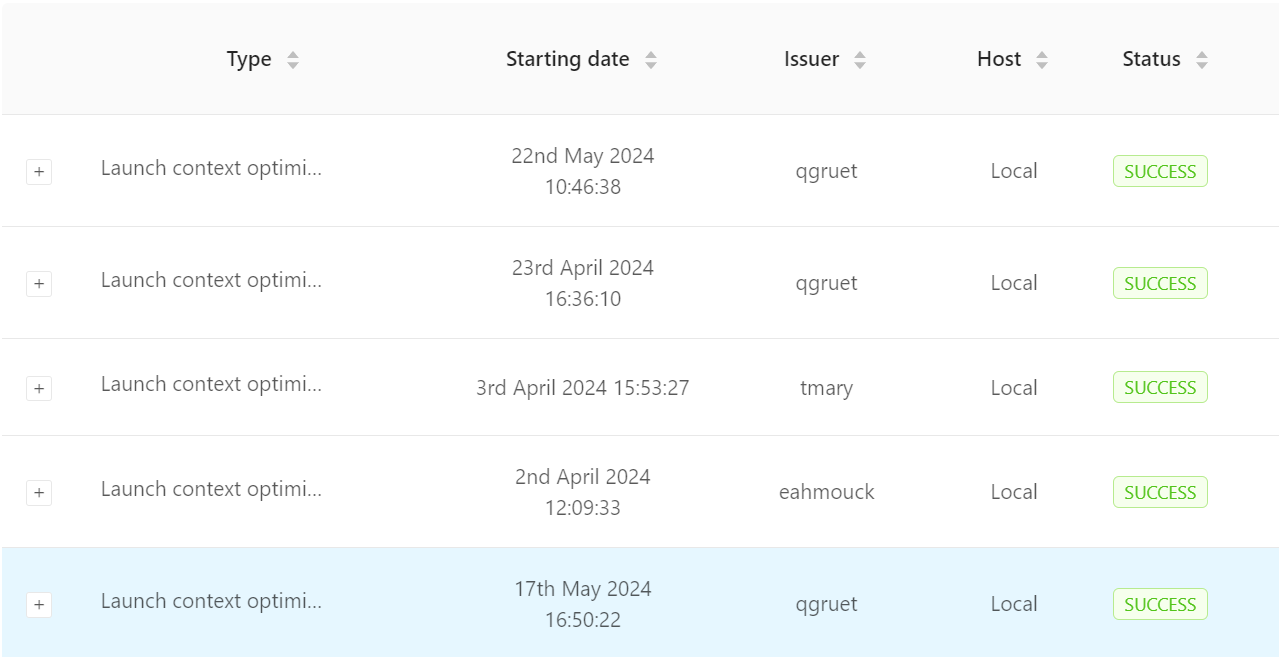Expand row issued by eahmouck
Viewport: 1279px width, 657px height.
click(39, 492)
